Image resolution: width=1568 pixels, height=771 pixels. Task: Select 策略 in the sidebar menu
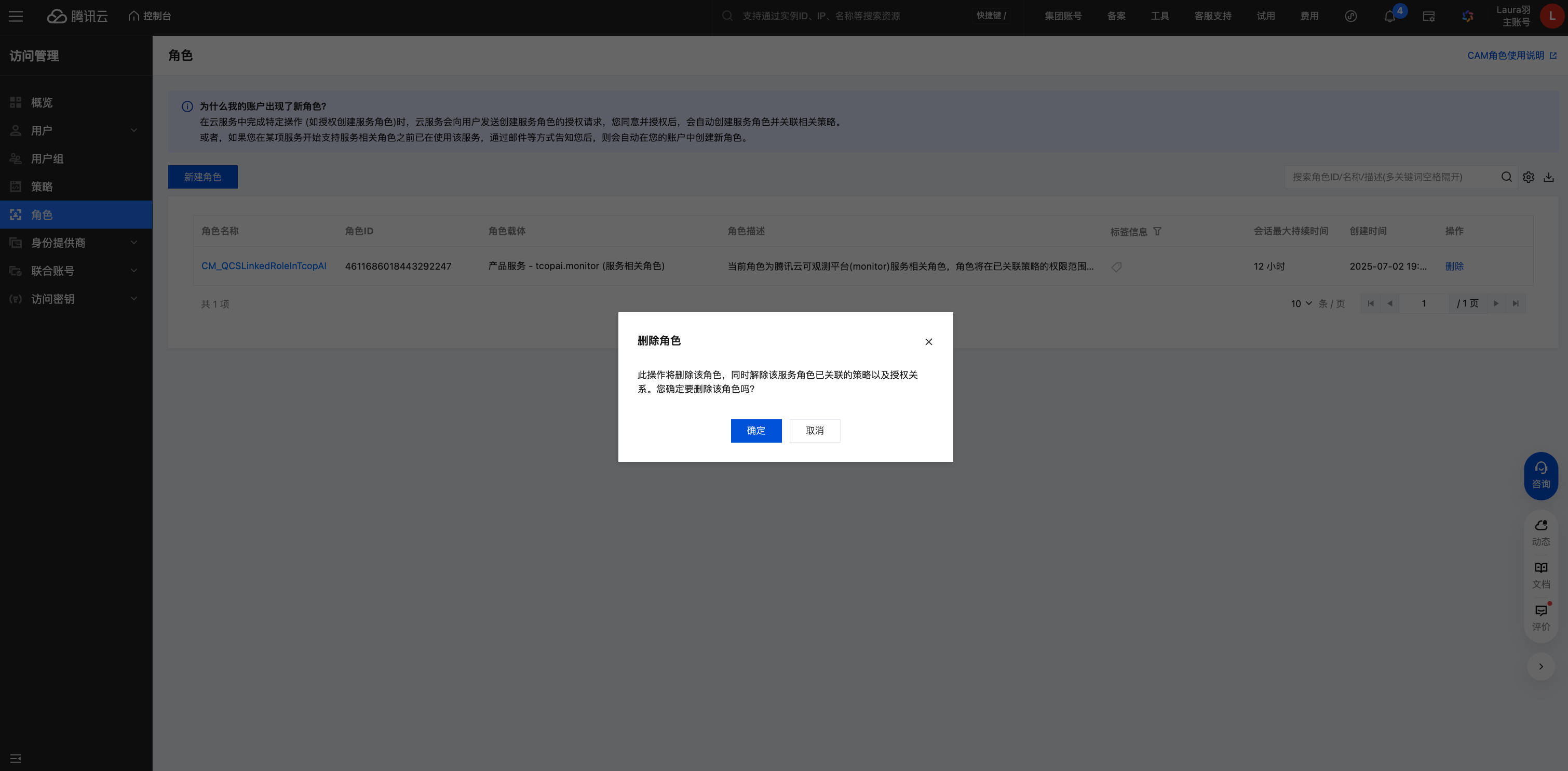click(x=42, y=187)
